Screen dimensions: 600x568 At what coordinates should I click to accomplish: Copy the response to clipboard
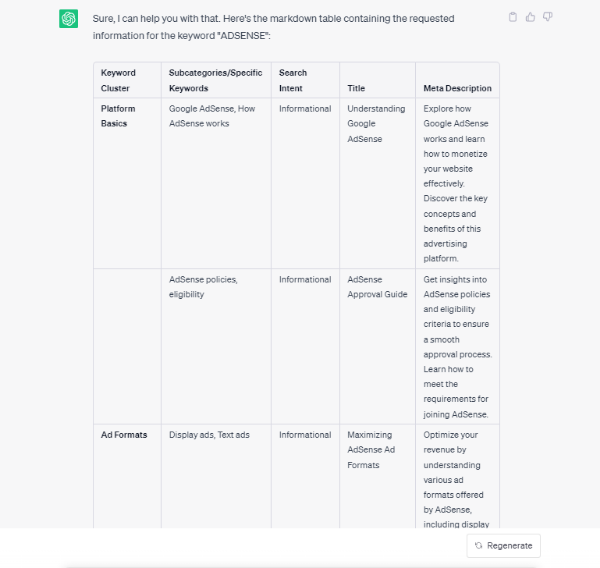pos(513,17)
